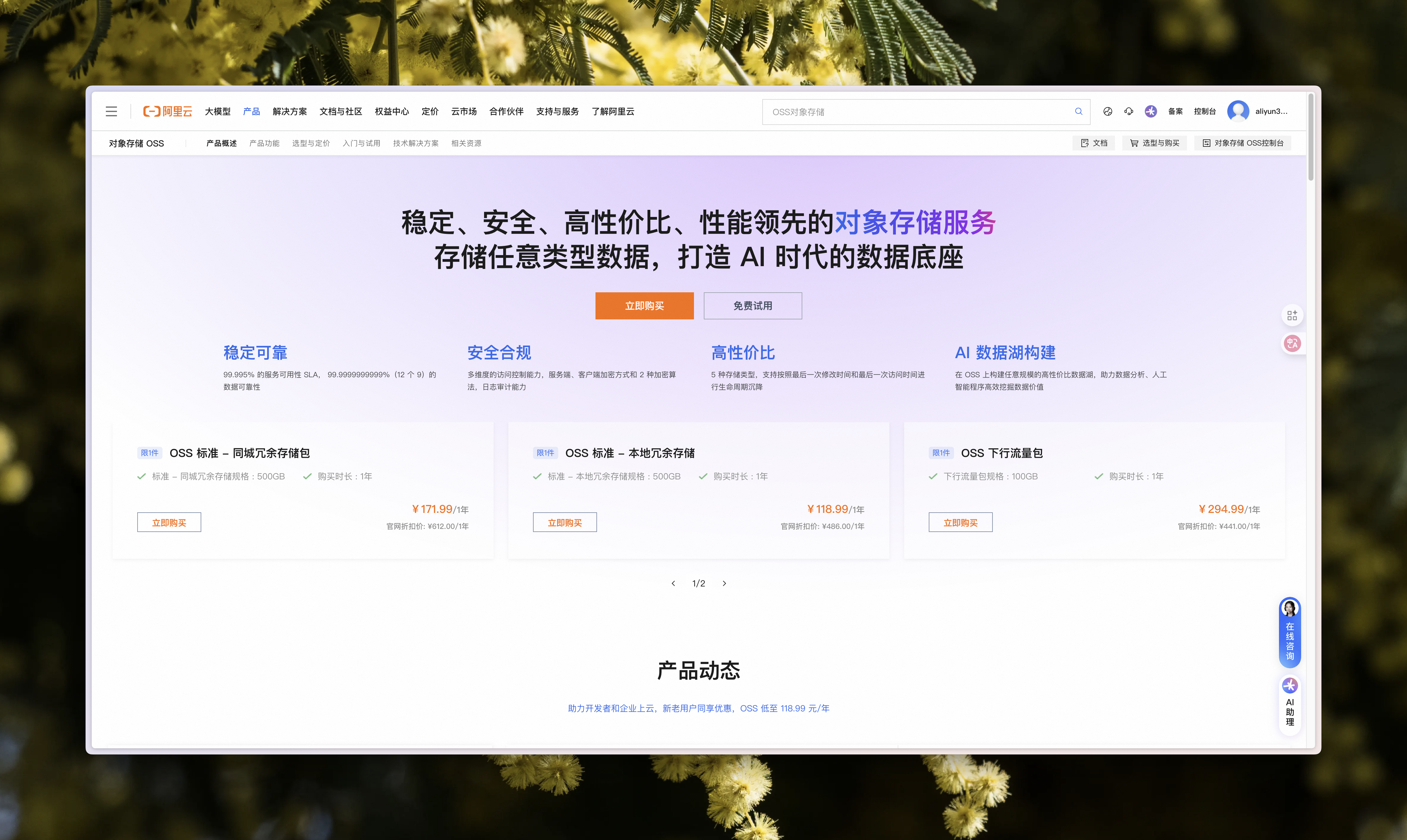Open the OSS 低至 118.99 元/年 promo link
This screenshot has width=1407, height=840.
[x=697, y=708]
